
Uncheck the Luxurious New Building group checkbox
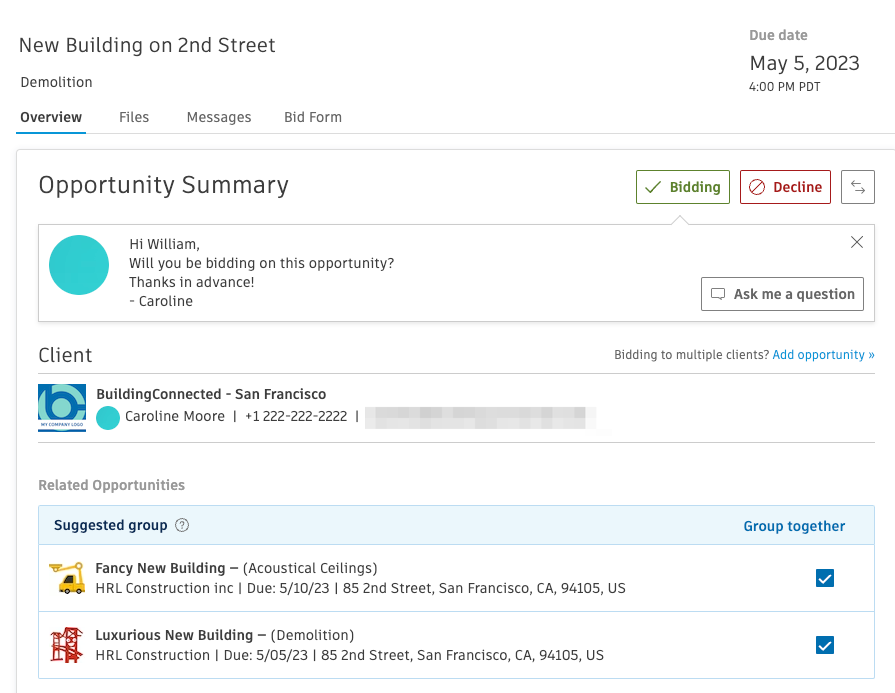[824, 645]
